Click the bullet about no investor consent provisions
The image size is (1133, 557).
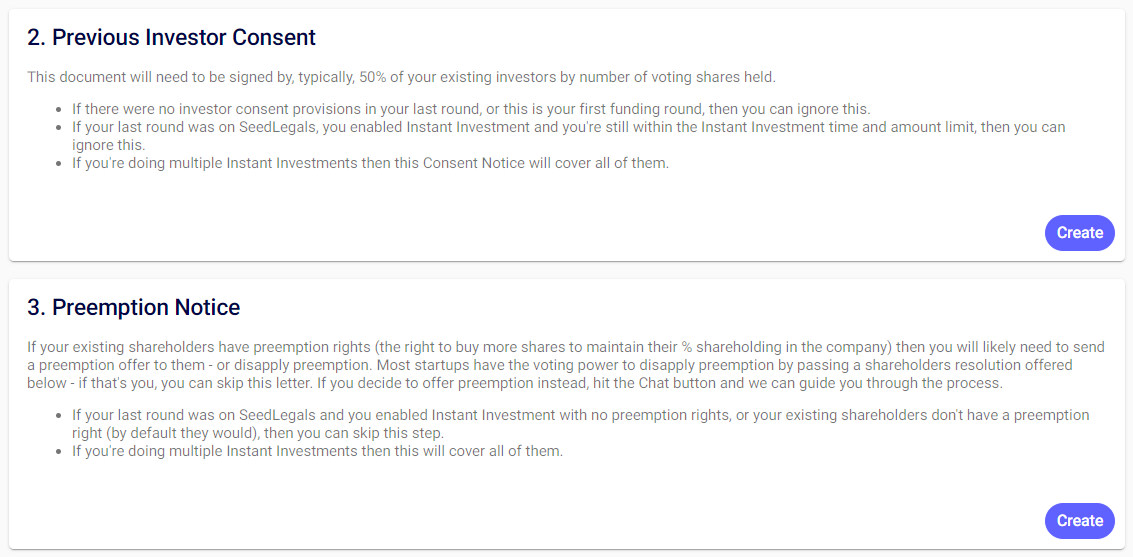(x=470, y=109)
